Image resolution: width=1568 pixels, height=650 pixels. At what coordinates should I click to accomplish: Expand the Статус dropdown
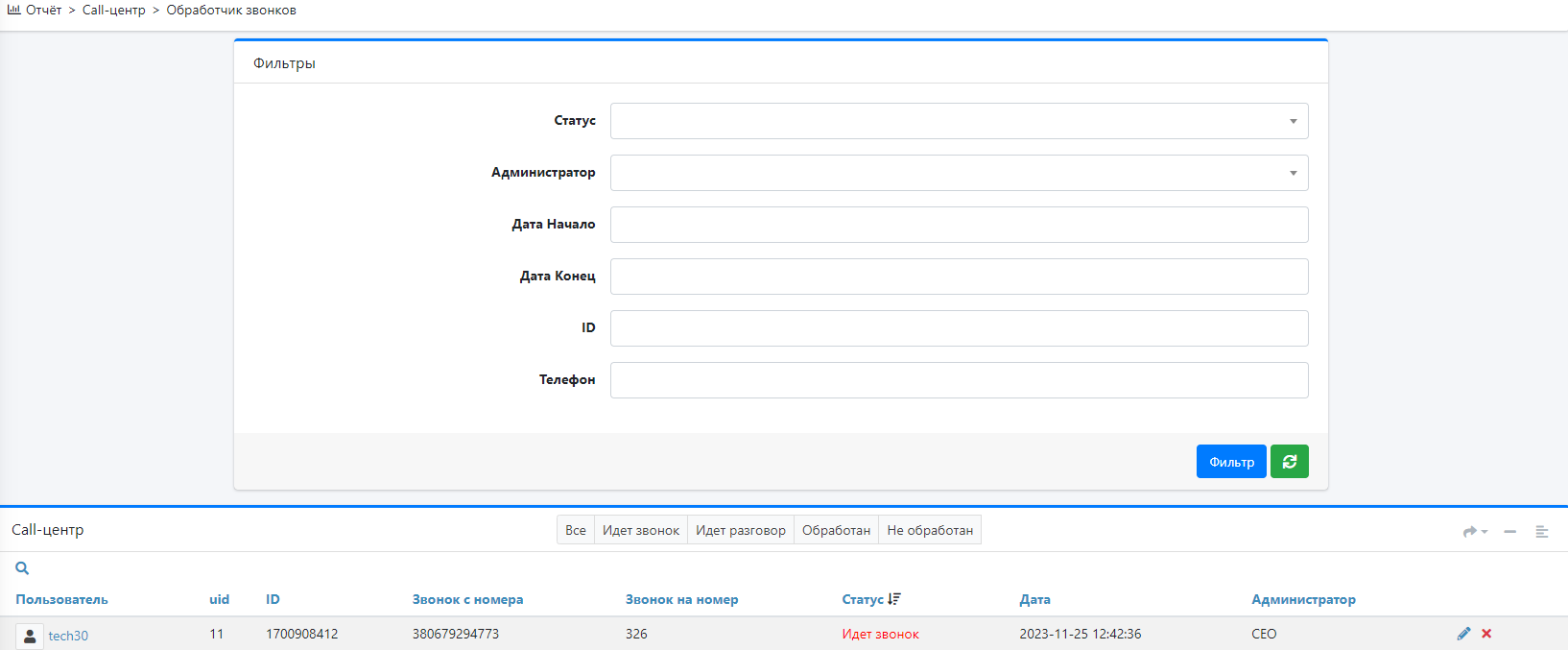coord(959,121)
